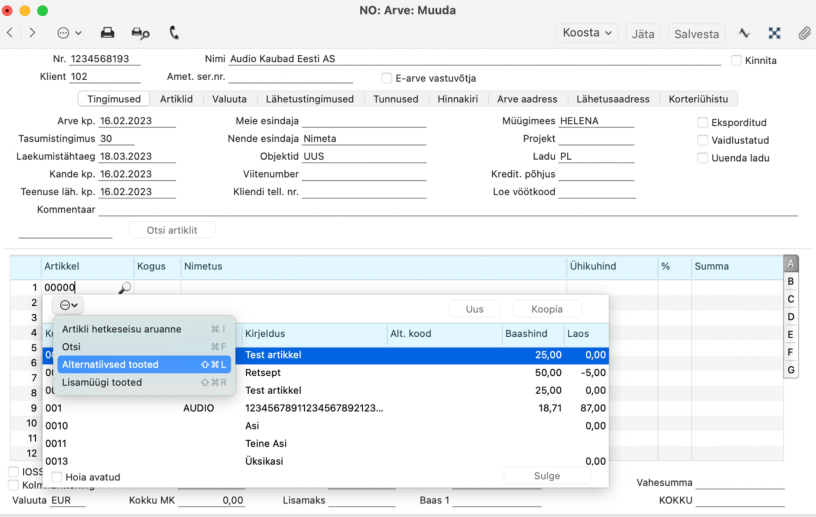This screenshot has height=517, width=816.
Task: Select the 0011 Teine Asi row
Action: tap(326, 444)
